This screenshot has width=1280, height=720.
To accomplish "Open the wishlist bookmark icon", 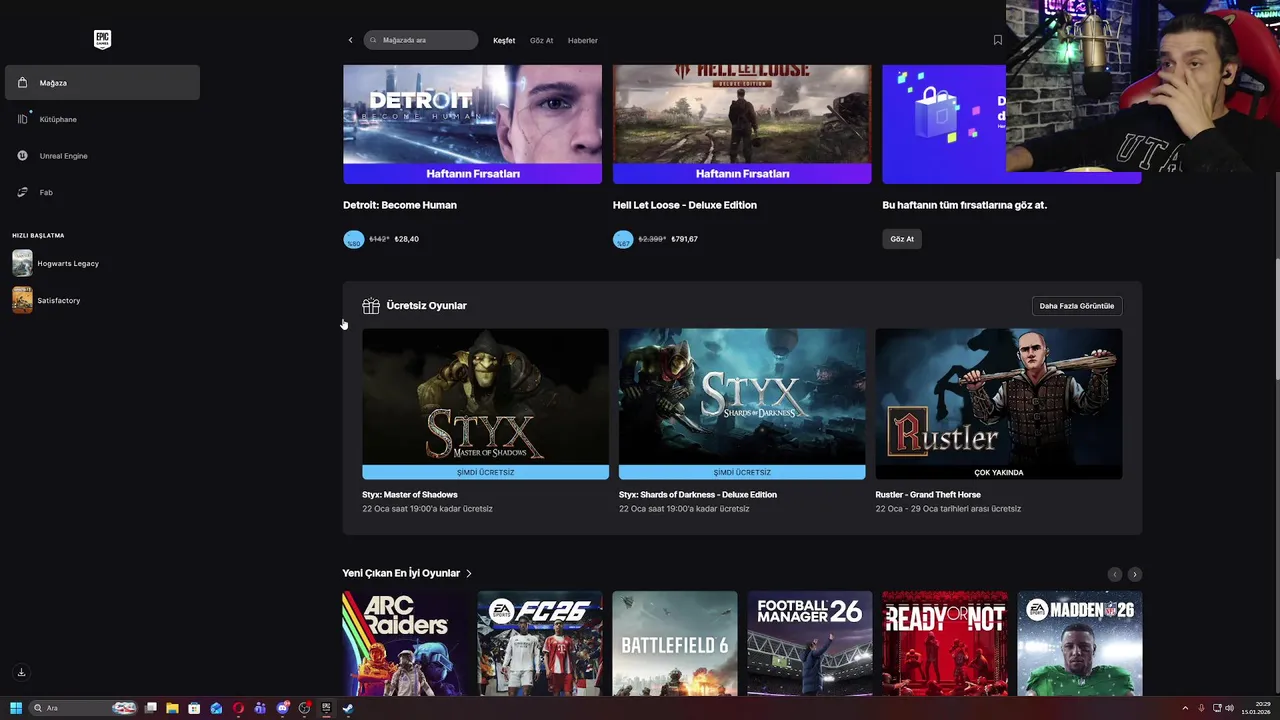I will click(997, 40).
